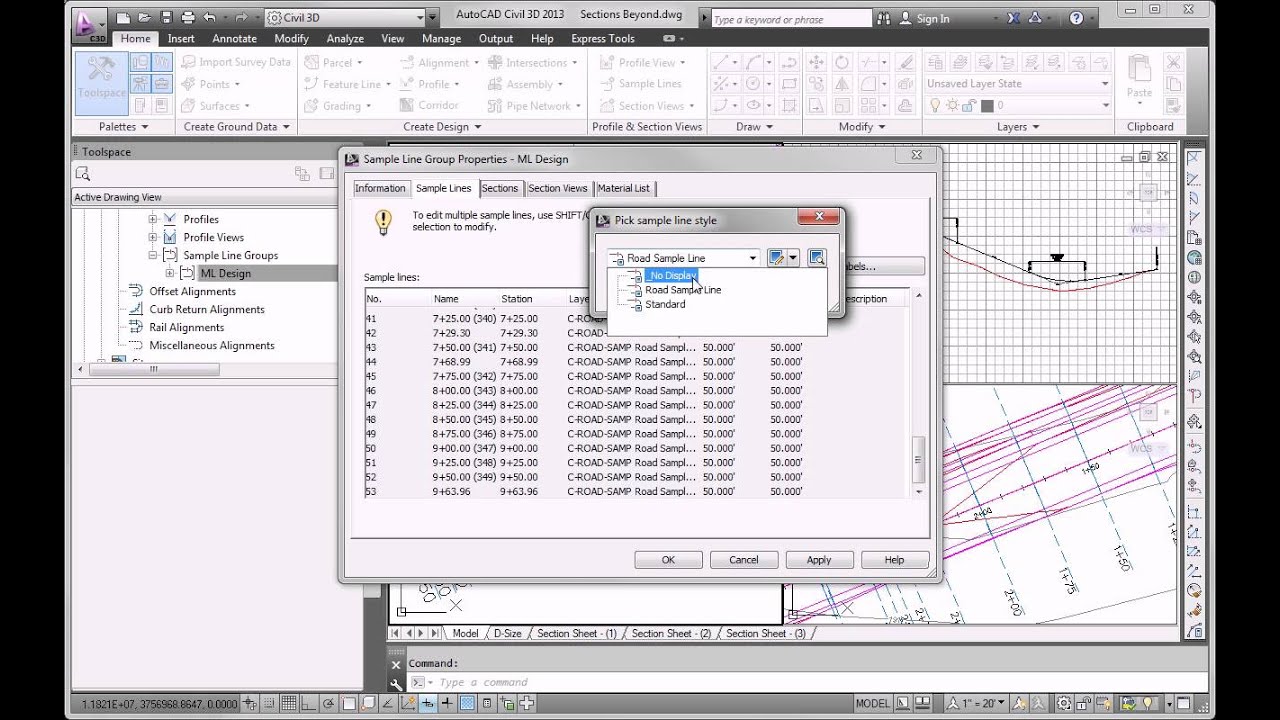Click the Cancel button
The height and width of the screenshot is (720, 1280).
(743, 560)
